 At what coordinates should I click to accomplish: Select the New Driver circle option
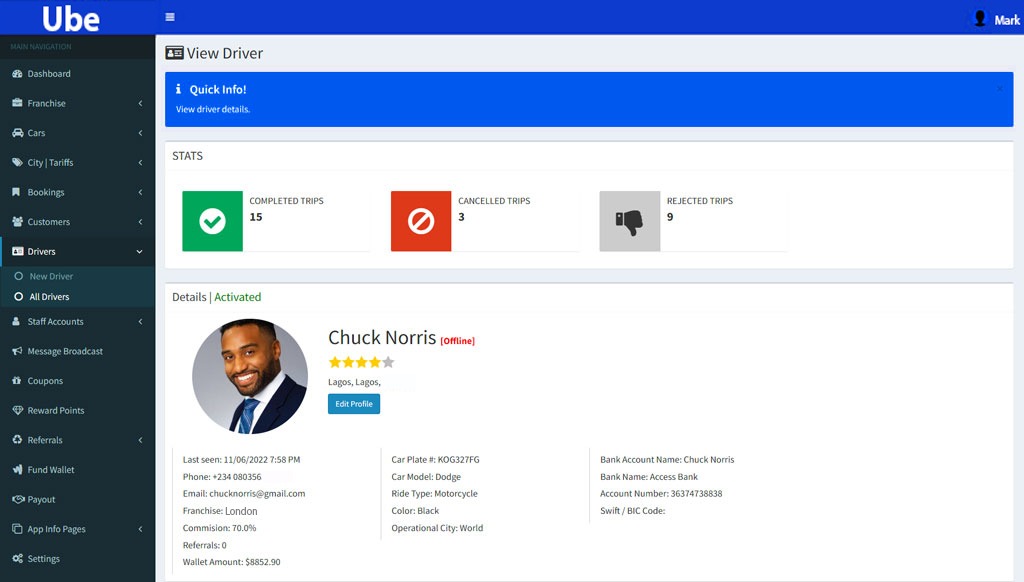18,276
